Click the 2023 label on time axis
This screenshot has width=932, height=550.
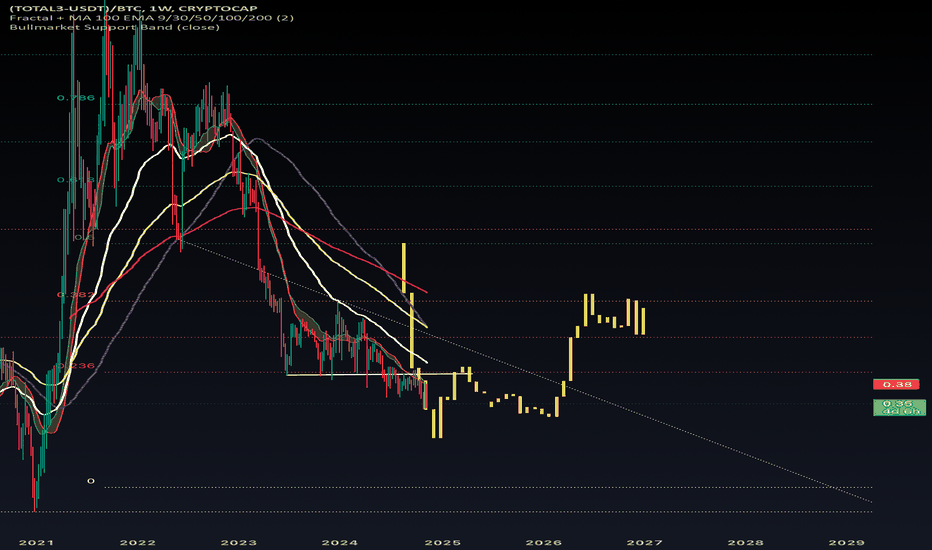[x=238, y=542]
